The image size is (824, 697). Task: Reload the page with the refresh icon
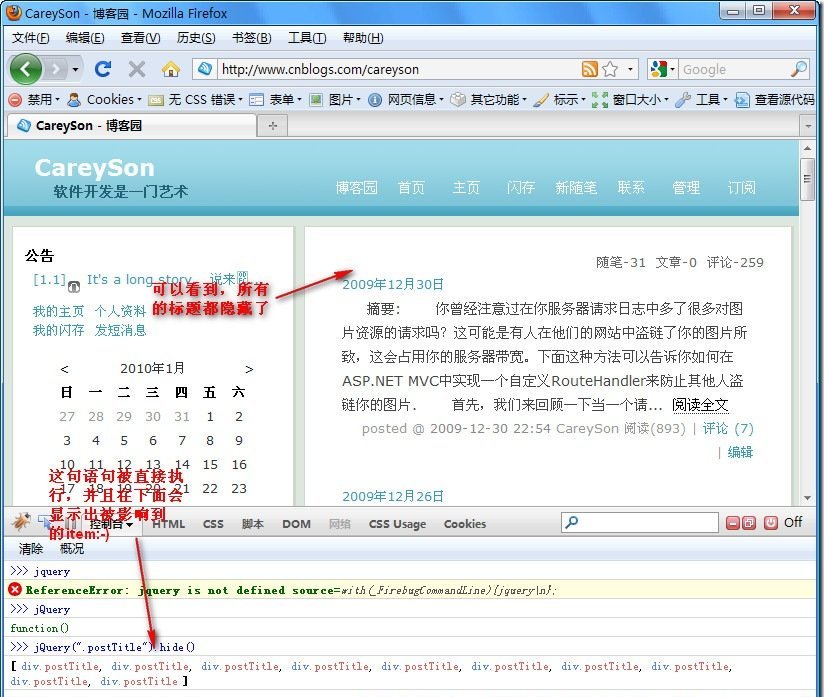pos(102,69)
